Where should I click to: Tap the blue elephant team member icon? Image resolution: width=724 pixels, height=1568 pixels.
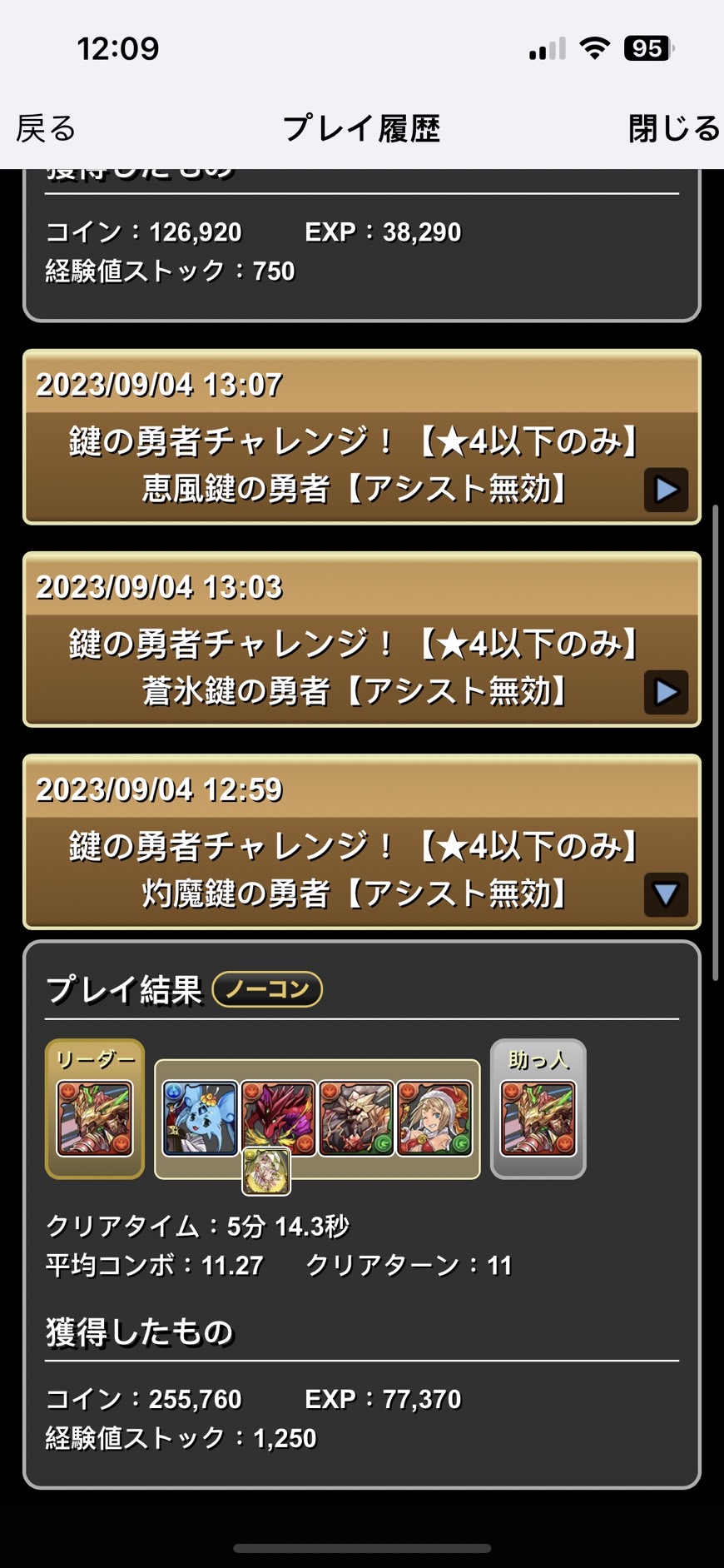tap(200, 1118)
